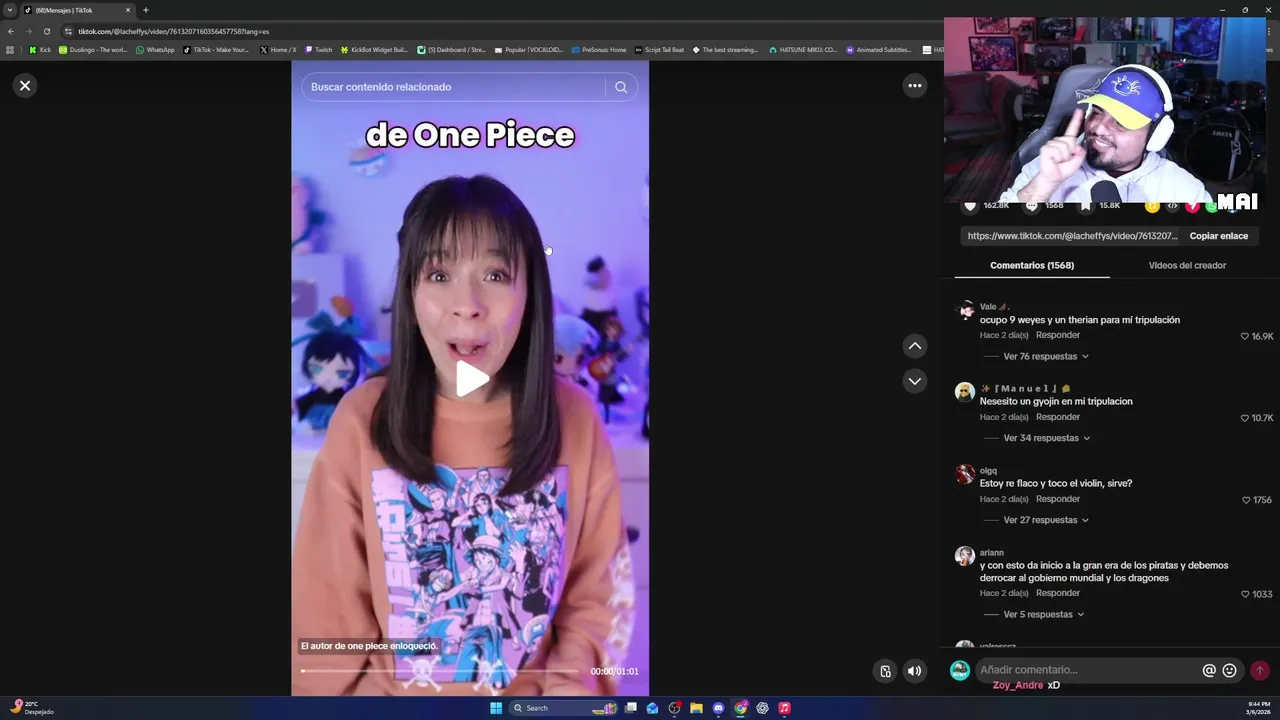
Task: Open ChatGPT app from the taskbar
Action: click(762, 708)
